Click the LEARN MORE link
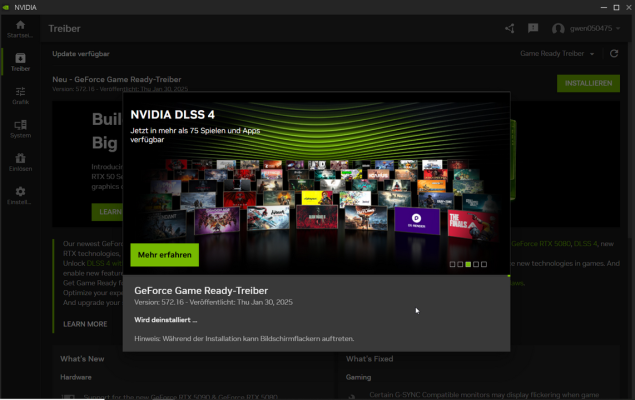This screenshot has width=635, height=400. pyautogui.click(x=85, y=324)
